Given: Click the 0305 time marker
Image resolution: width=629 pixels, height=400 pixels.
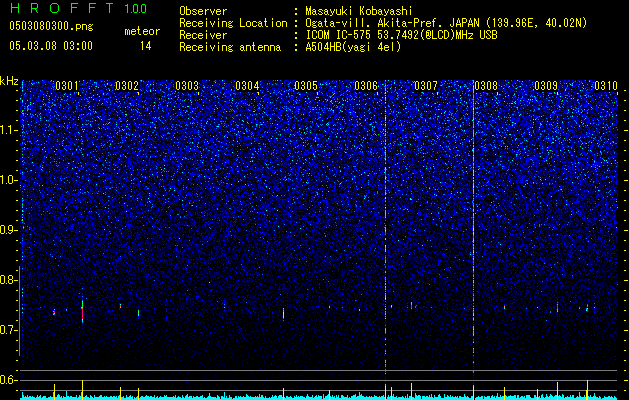Looking at the screenshot, I should 306,86.
